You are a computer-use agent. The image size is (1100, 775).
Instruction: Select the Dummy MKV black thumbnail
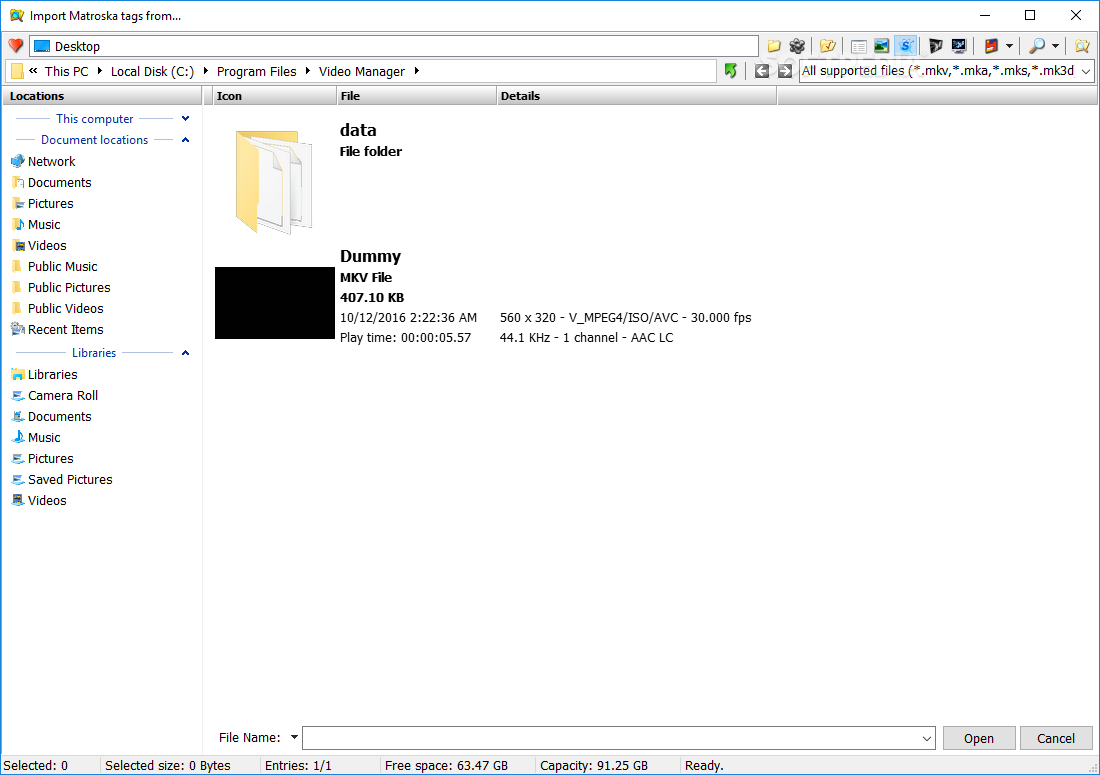pos(274,303)
